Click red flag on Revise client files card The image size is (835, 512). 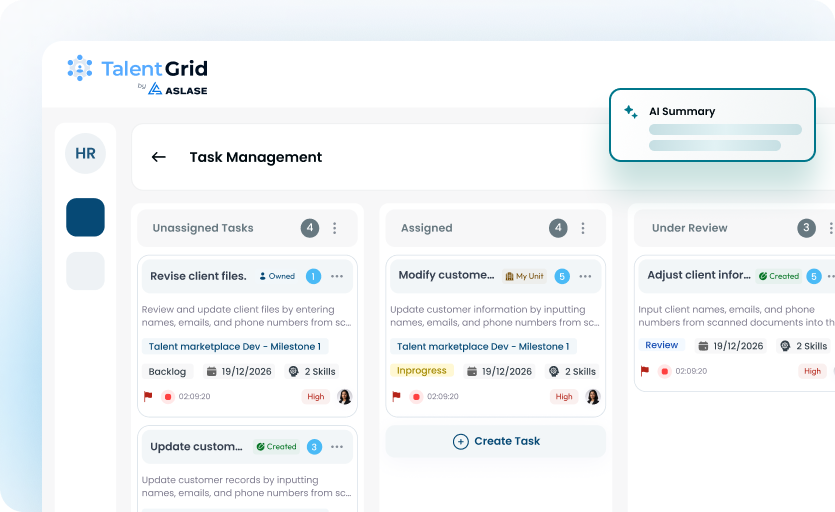pyautogui.click(x=148, y=396)
